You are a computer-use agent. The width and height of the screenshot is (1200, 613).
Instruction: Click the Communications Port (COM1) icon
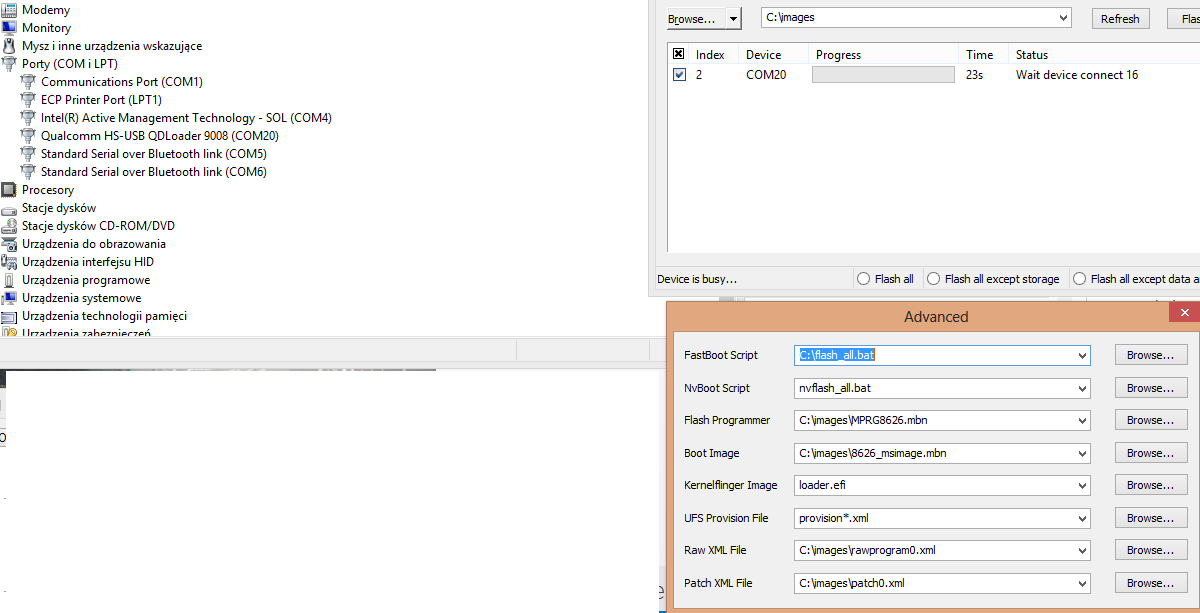tap(28, 82)
